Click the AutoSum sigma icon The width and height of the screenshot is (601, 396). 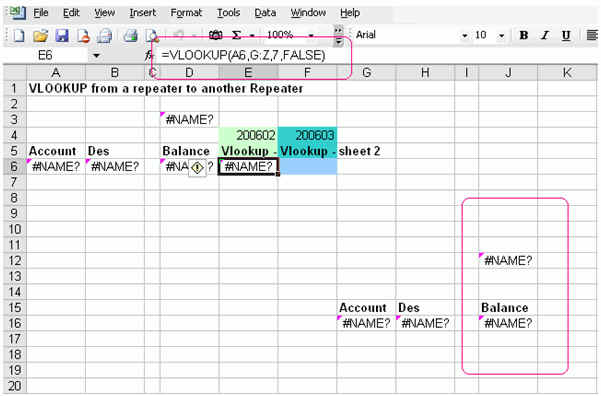tap(236, 35)
